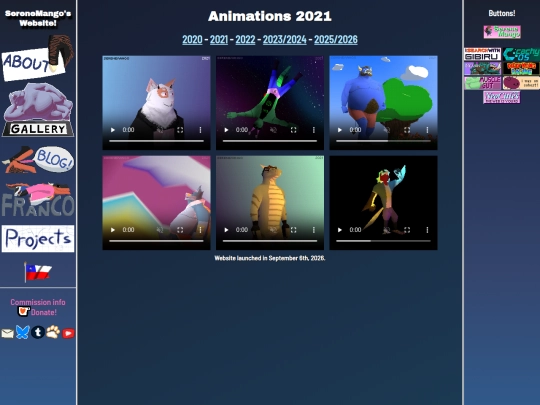
Task: Fullscreen the white cat video
Action: (x=180, y=130)
